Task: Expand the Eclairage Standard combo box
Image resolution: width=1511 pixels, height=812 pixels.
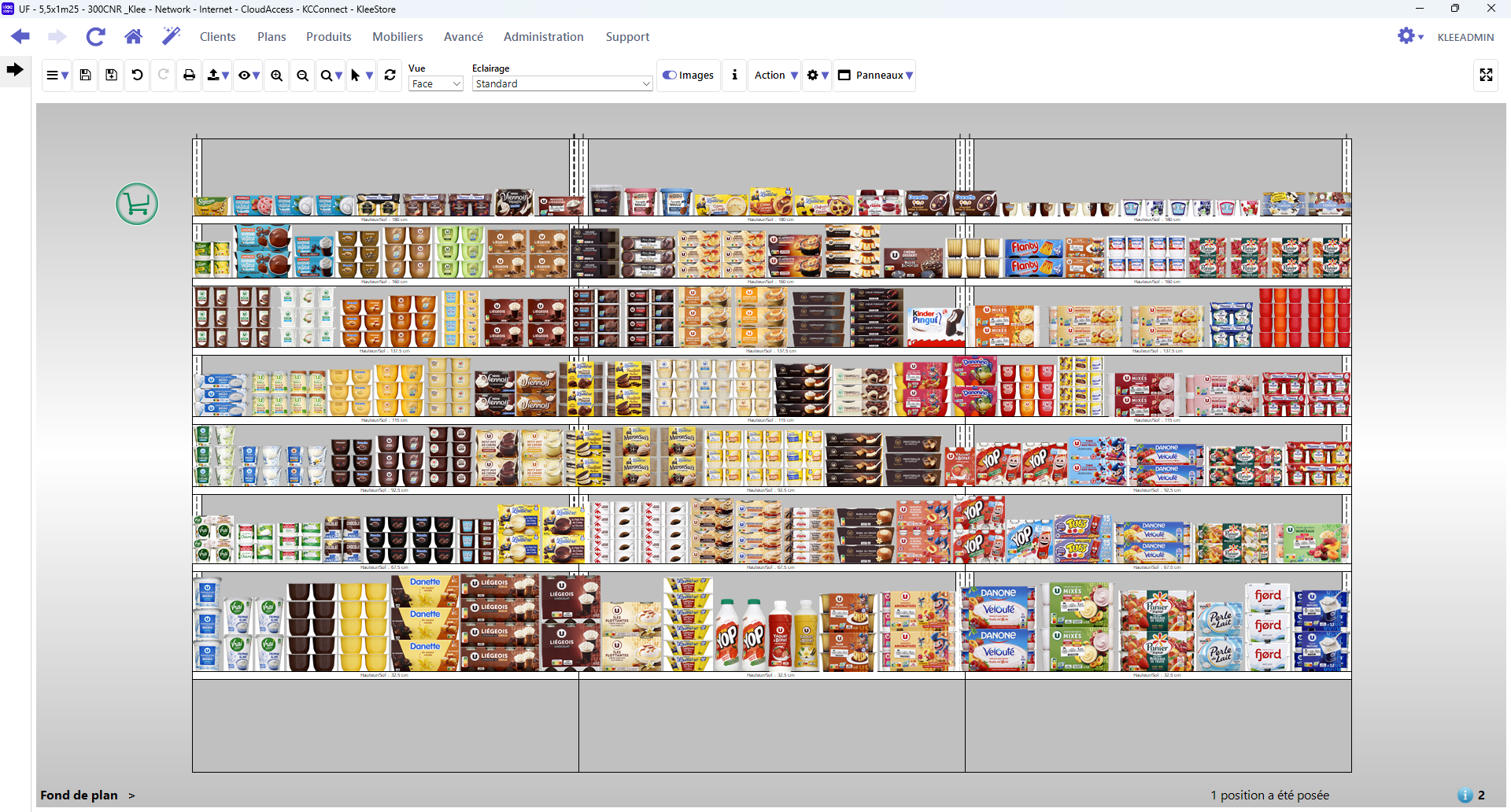Action: (562, 84)
